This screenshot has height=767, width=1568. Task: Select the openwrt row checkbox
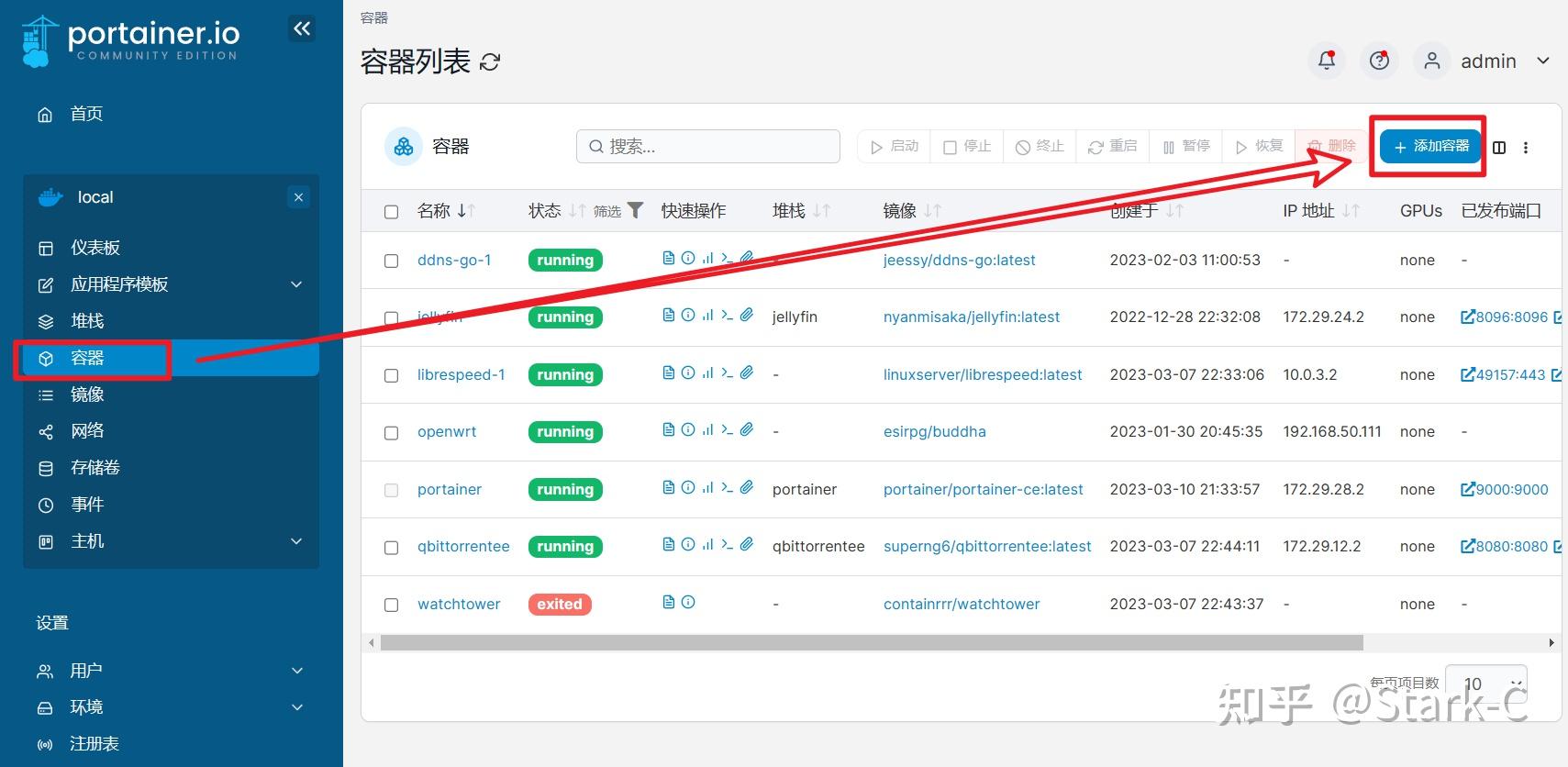pyautogui.click(x=392, y=433)
